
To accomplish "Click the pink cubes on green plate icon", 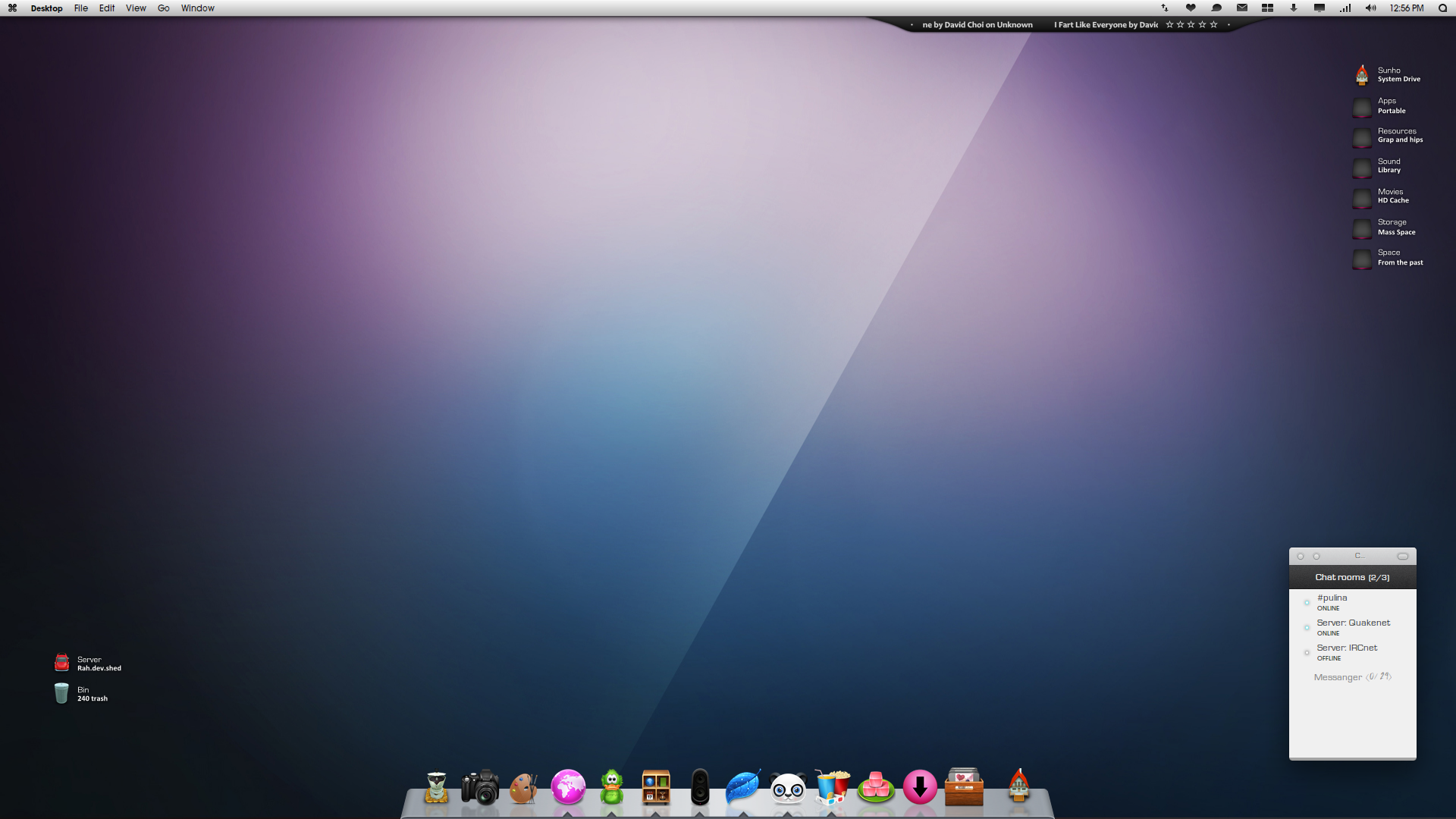I will coord(876,788).
